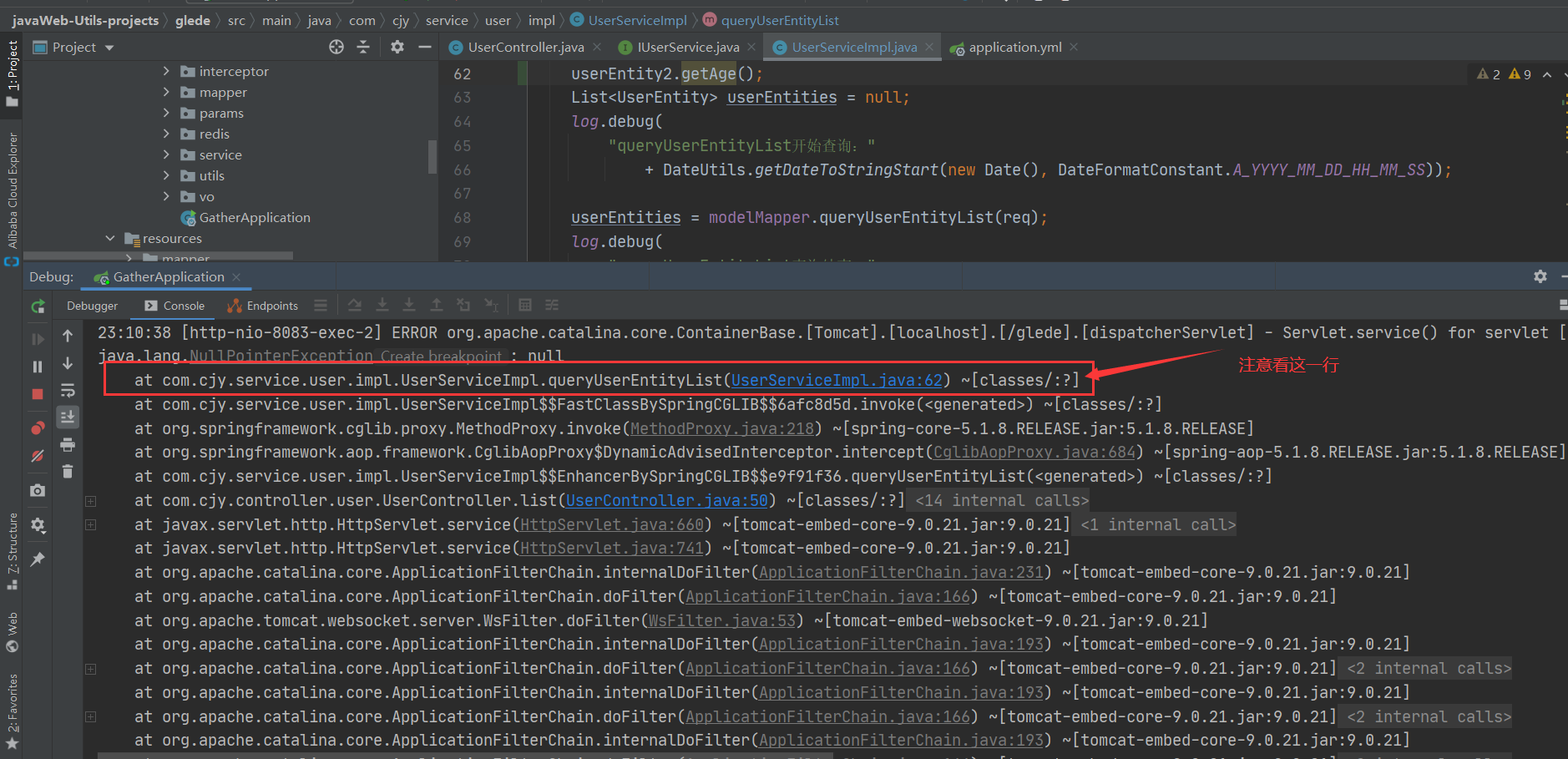The width and height of the screenshot is (1568, 759).
Task: Print the console output
Action: [x=68, y=444]
